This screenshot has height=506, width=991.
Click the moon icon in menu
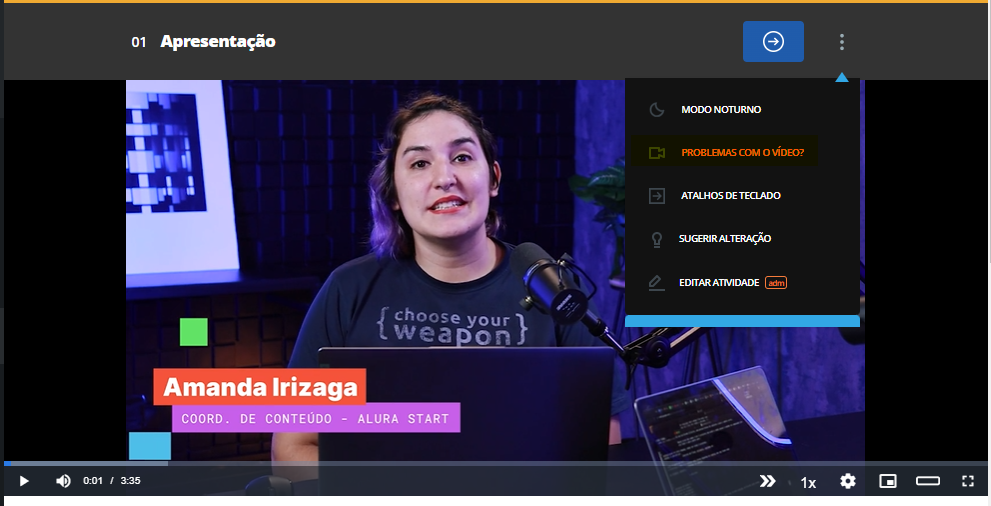(x=657, y=110)
